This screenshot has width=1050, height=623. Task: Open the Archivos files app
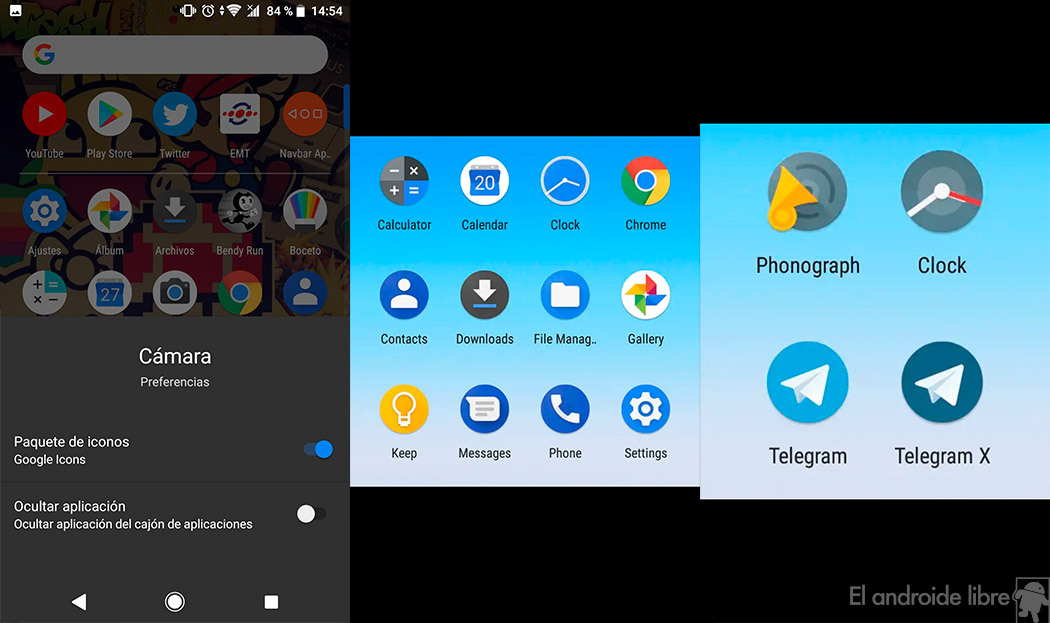click(175, 212)
